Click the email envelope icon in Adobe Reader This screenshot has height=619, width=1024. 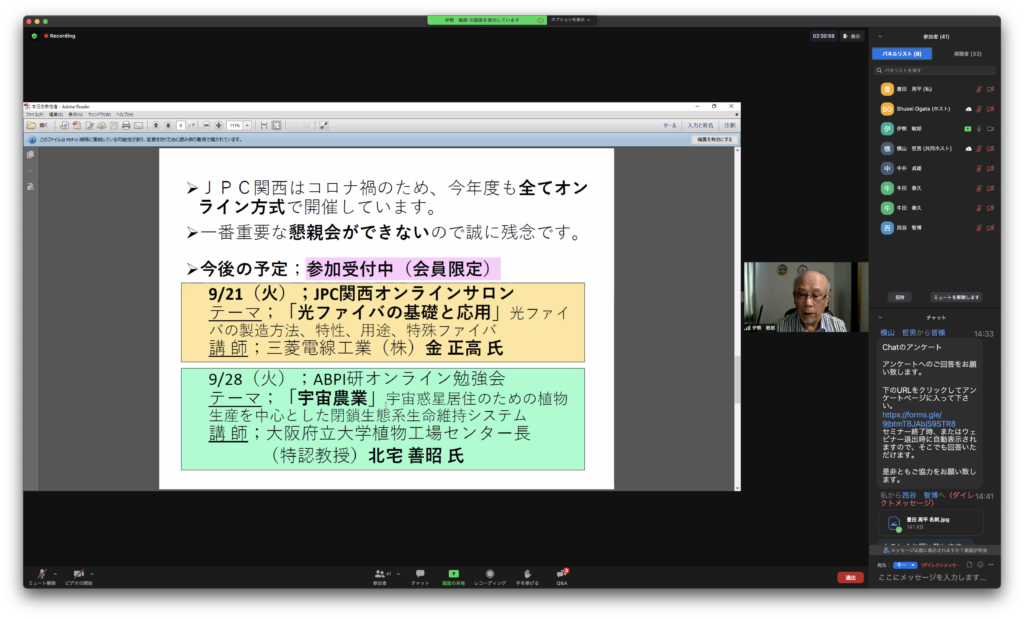tap(138, 125)
